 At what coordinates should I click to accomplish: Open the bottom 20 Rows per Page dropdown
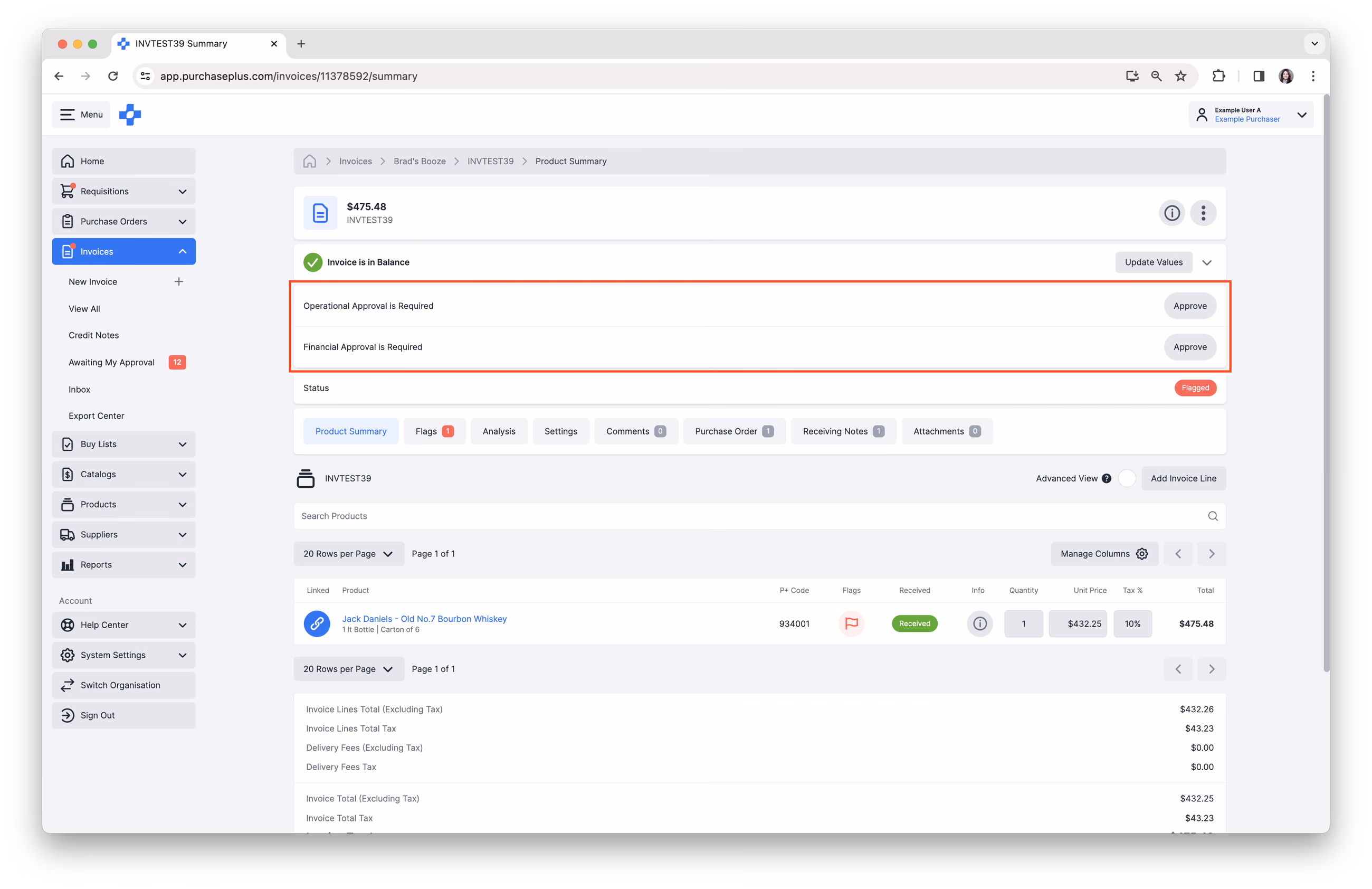(x=349, y=669)
